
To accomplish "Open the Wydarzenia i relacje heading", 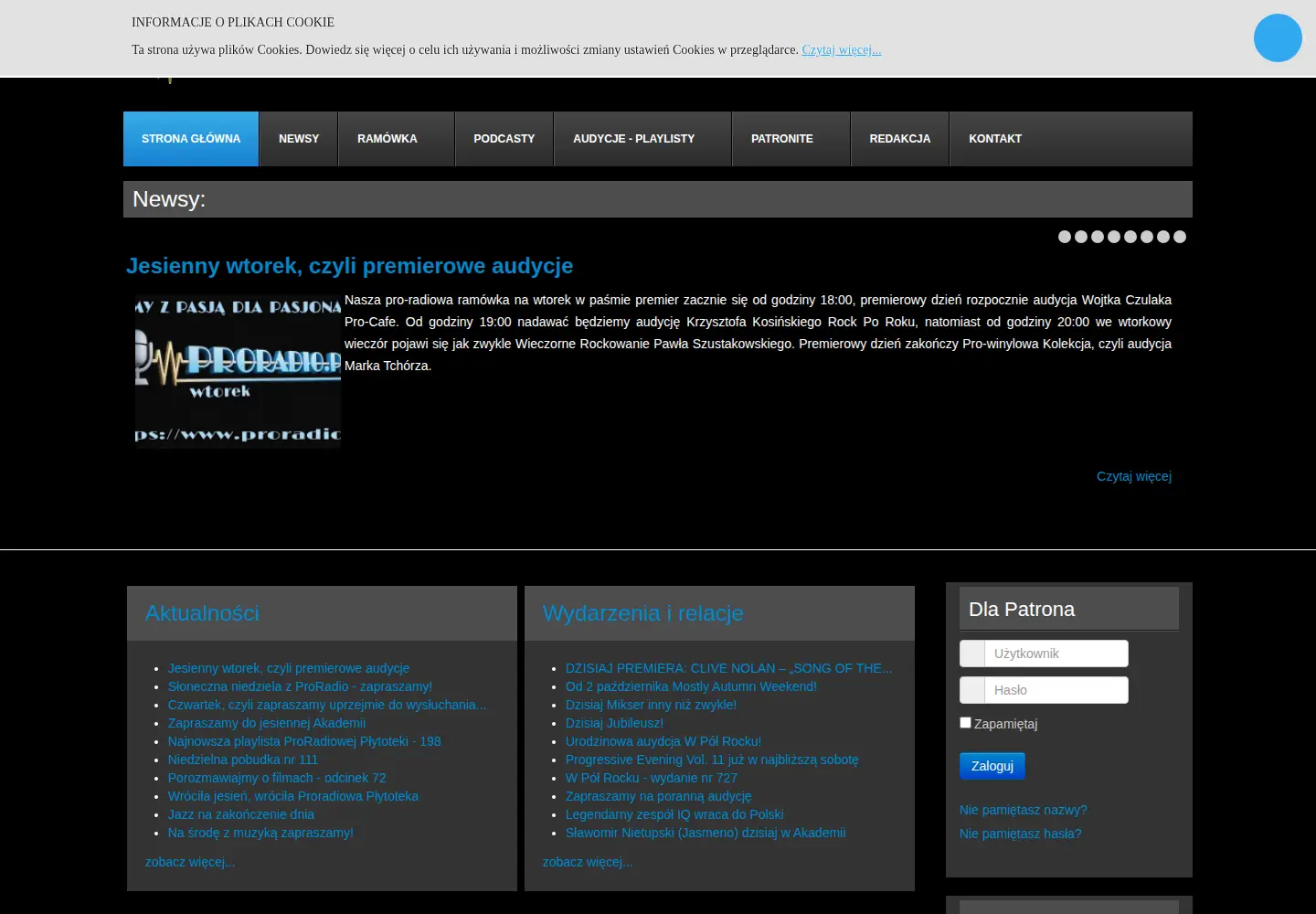I will [x=643, y=613].
